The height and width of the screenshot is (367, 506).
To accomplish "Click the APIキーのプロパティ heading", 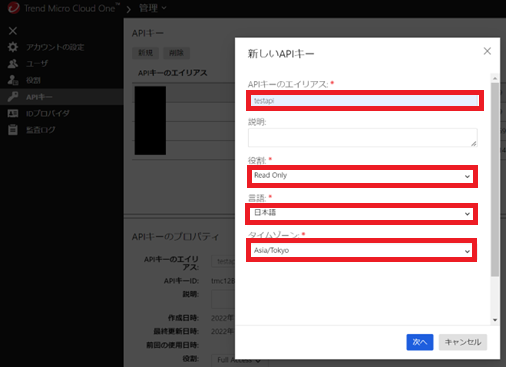I will pos(176,237).
